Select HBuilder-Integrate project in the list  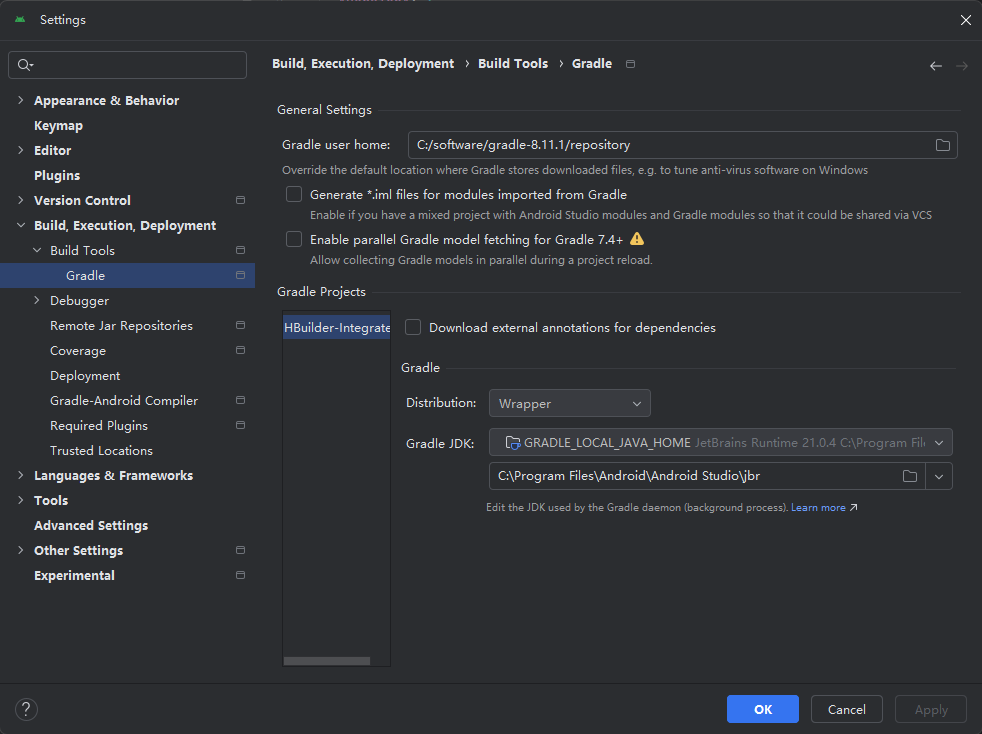[x=337, y=328]
